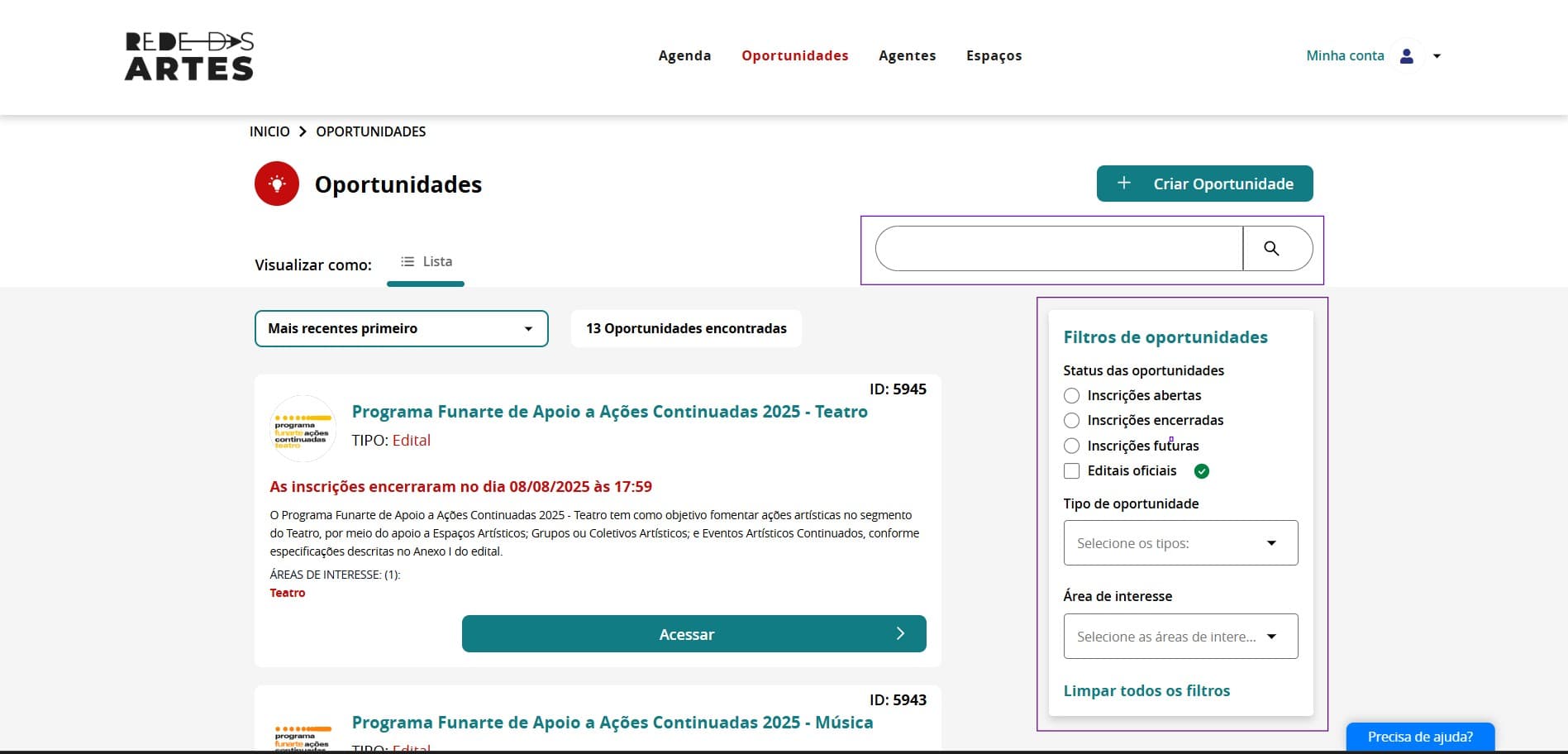Select Inscrições encerradas radio button
Image resolution: width=1568 pixels, height=754 pixels.
(x=1072, y=420)
